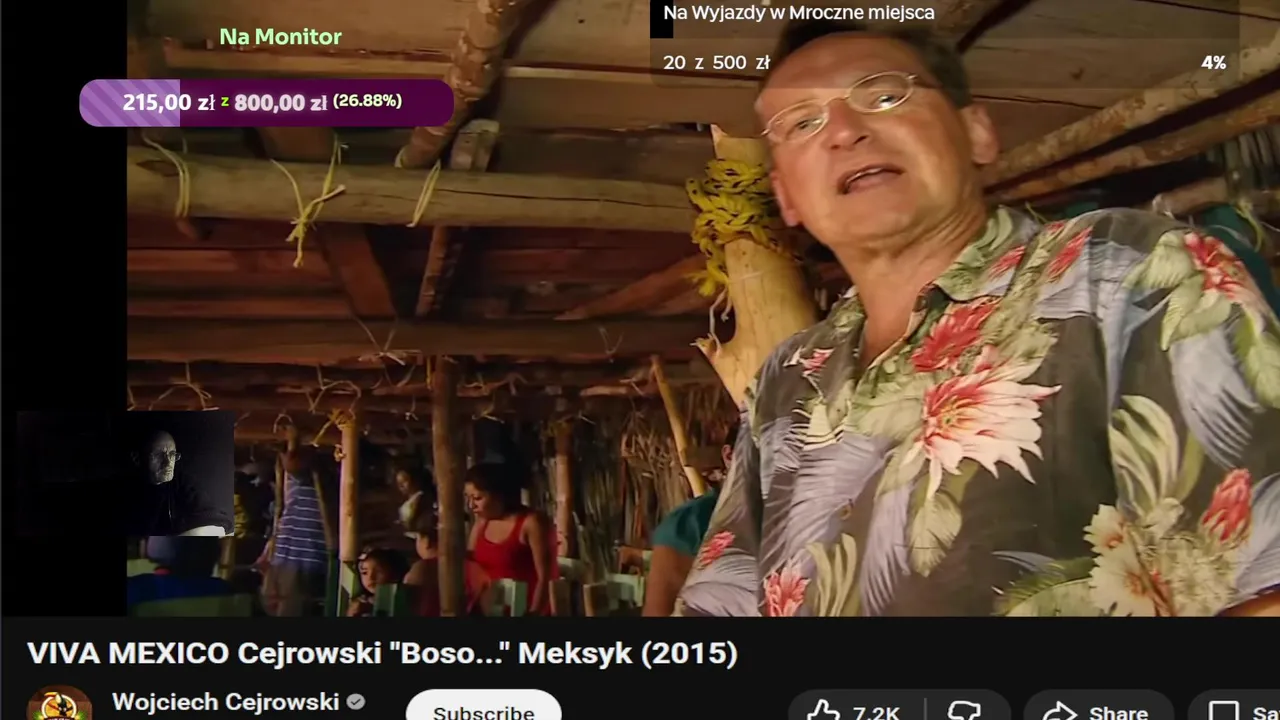Click the verified checkmark badge

(x=355, y=703)
